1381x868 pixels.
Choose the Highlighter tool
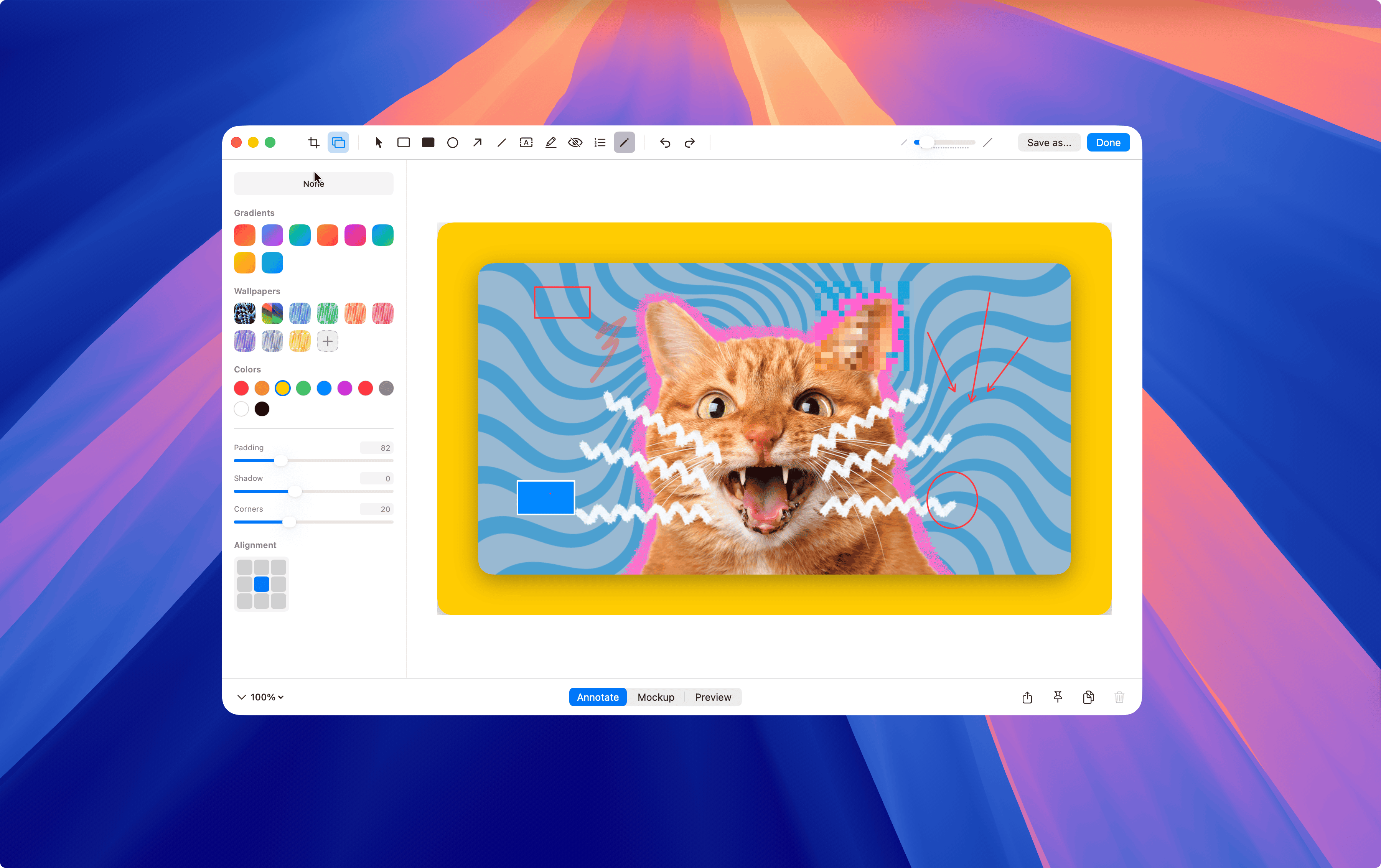pos(550,142)
